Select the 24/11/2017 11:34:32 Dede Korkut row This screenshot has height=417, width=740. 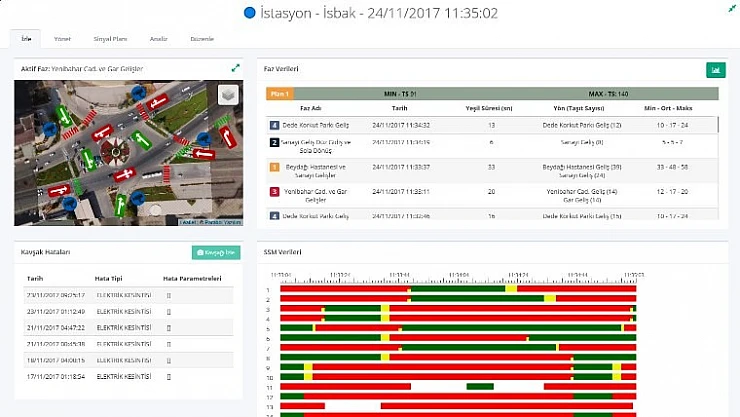pyautogui.click(x=491, y=125)
